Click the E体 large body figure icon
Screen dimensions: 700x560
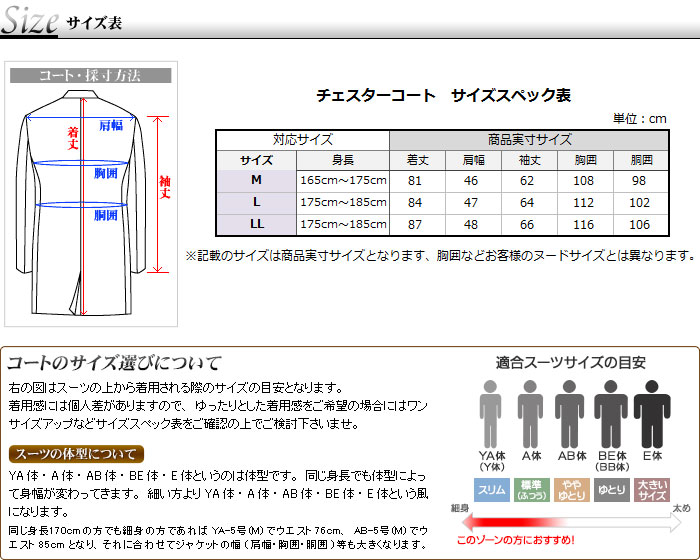[x=652, y=414]
